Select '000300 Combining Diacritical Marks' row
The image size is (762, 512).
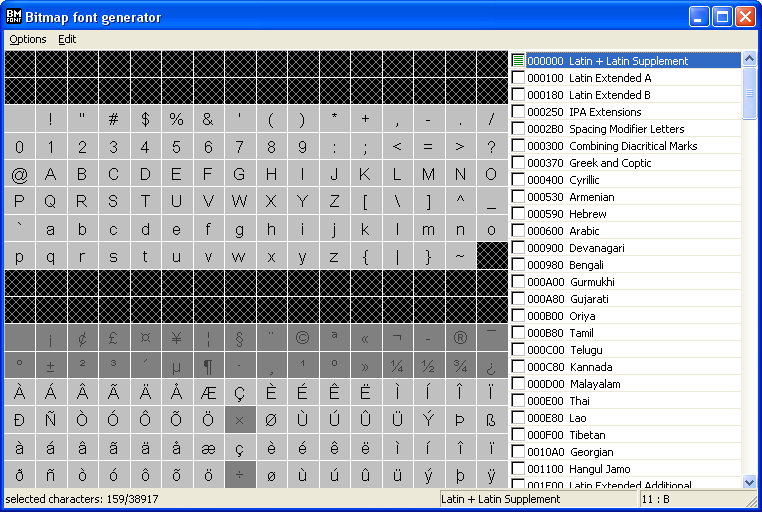[x=626, y=146]
